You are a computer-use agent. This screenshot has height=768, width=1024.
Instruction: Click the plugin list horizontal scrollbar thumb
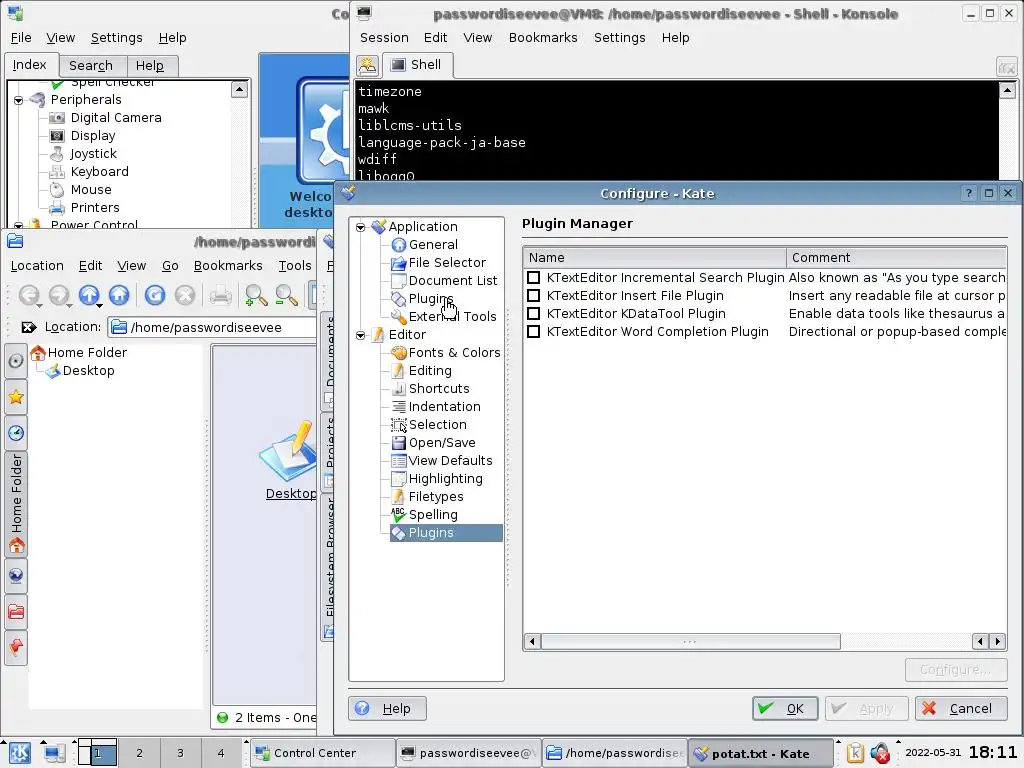[x=690, y=642]
